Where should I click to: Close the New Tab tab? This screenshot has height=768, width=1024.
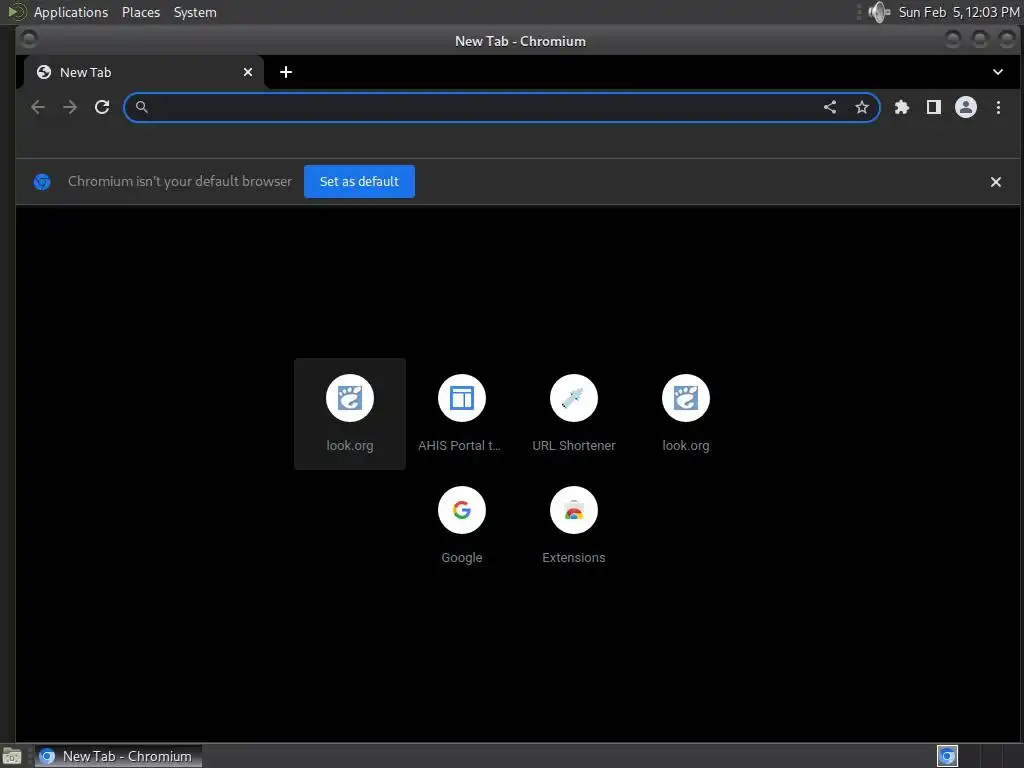(248, 72)
